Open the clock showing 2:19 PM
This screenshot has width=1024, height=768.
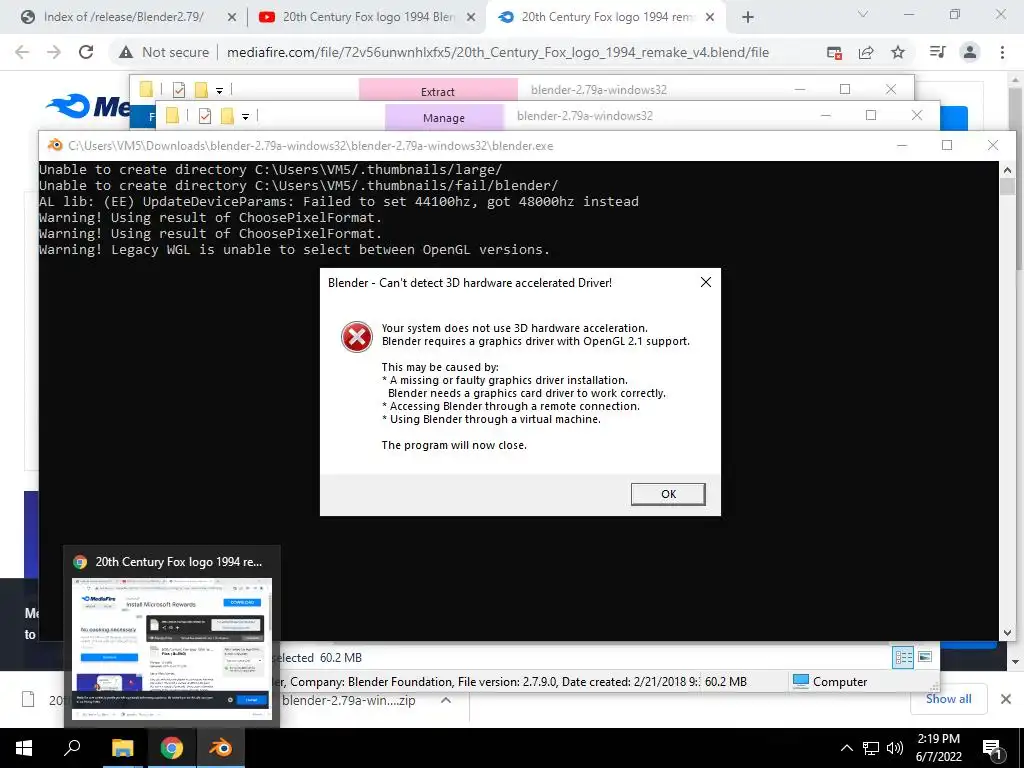[x=938, y=748]
